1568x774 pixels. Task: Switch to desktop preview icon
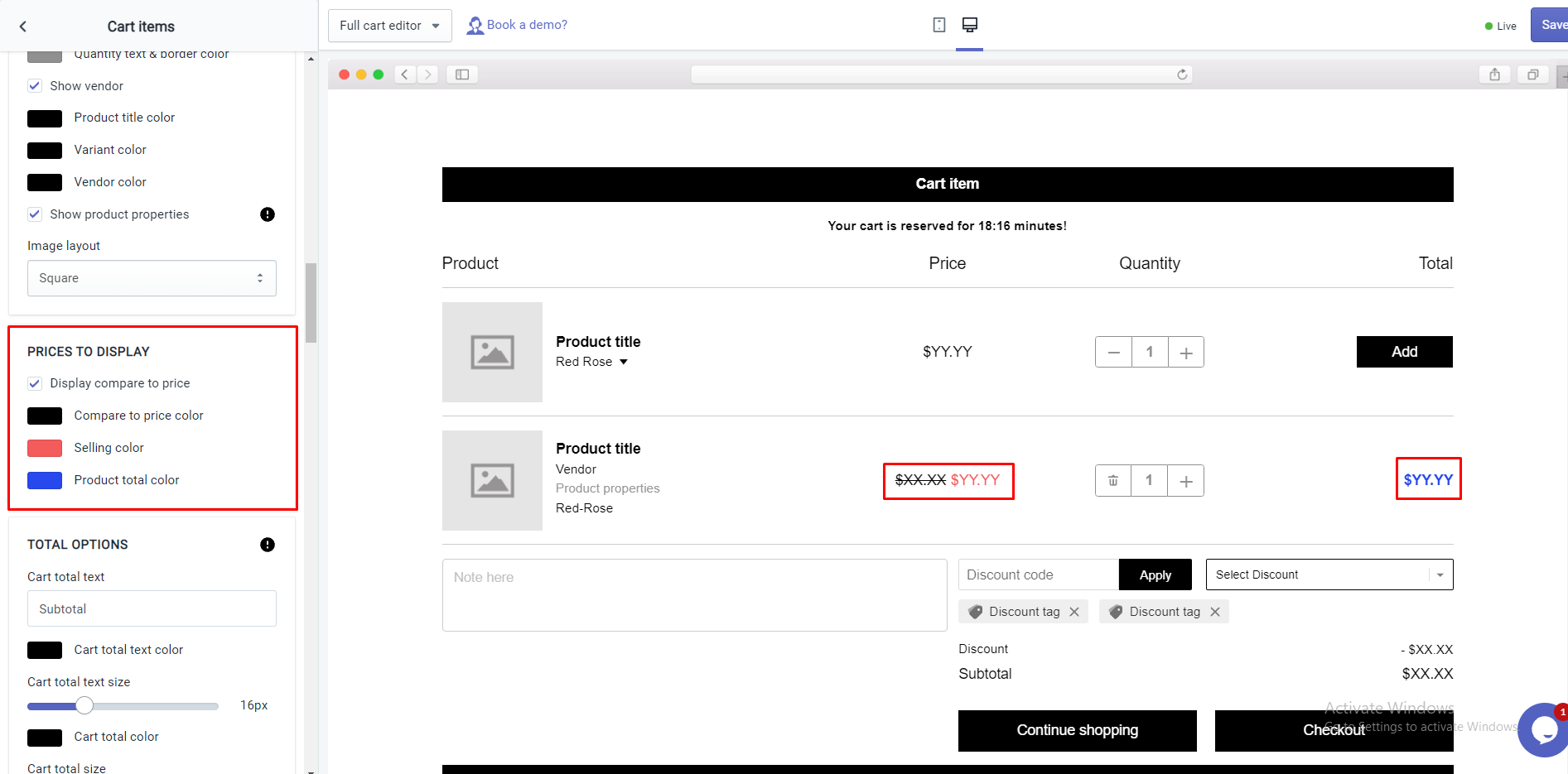[969, 25]
